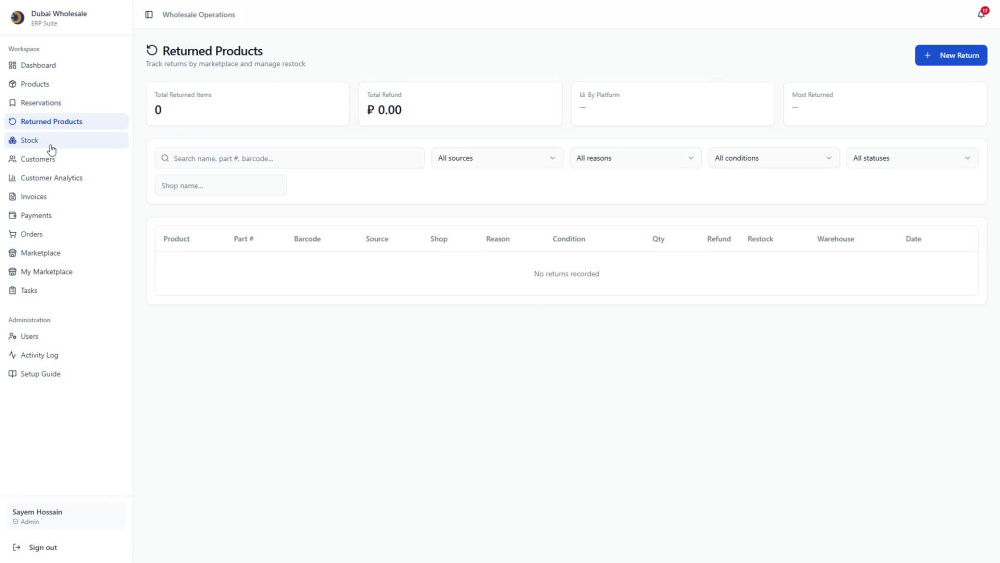Image resolution: width=1000 pixels, height=563 pixels.
Task: Click the Shop name input field
Action: [x=221, y=186]
